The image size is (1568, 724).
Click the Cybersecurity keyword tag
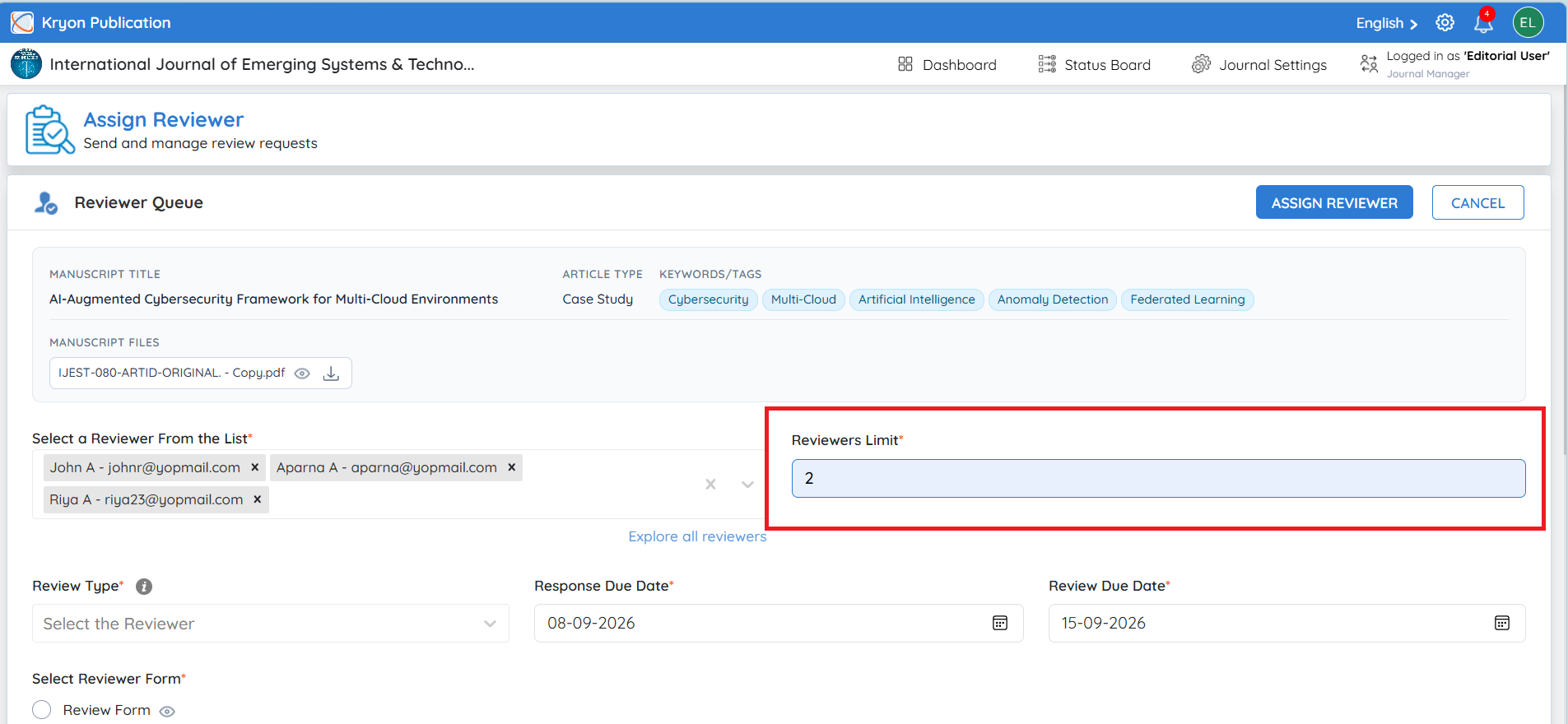click(709, 299)
